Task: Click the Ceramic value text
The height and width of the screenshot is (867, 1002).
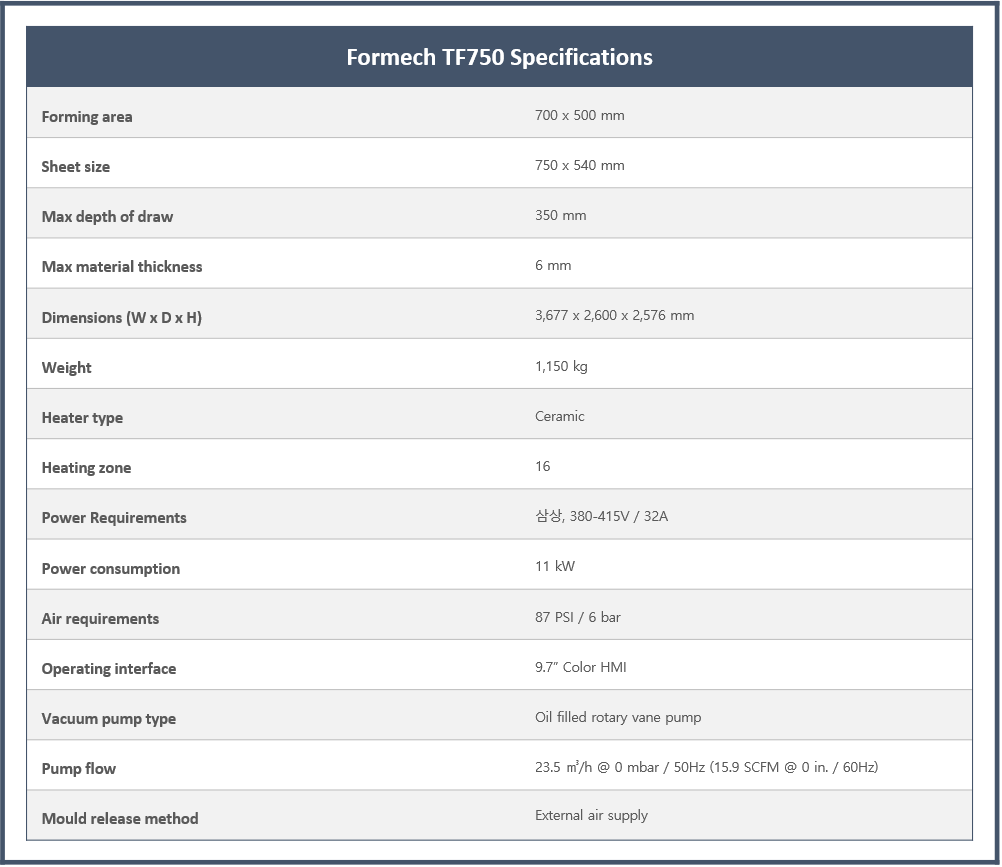Action: coord(560,417)
